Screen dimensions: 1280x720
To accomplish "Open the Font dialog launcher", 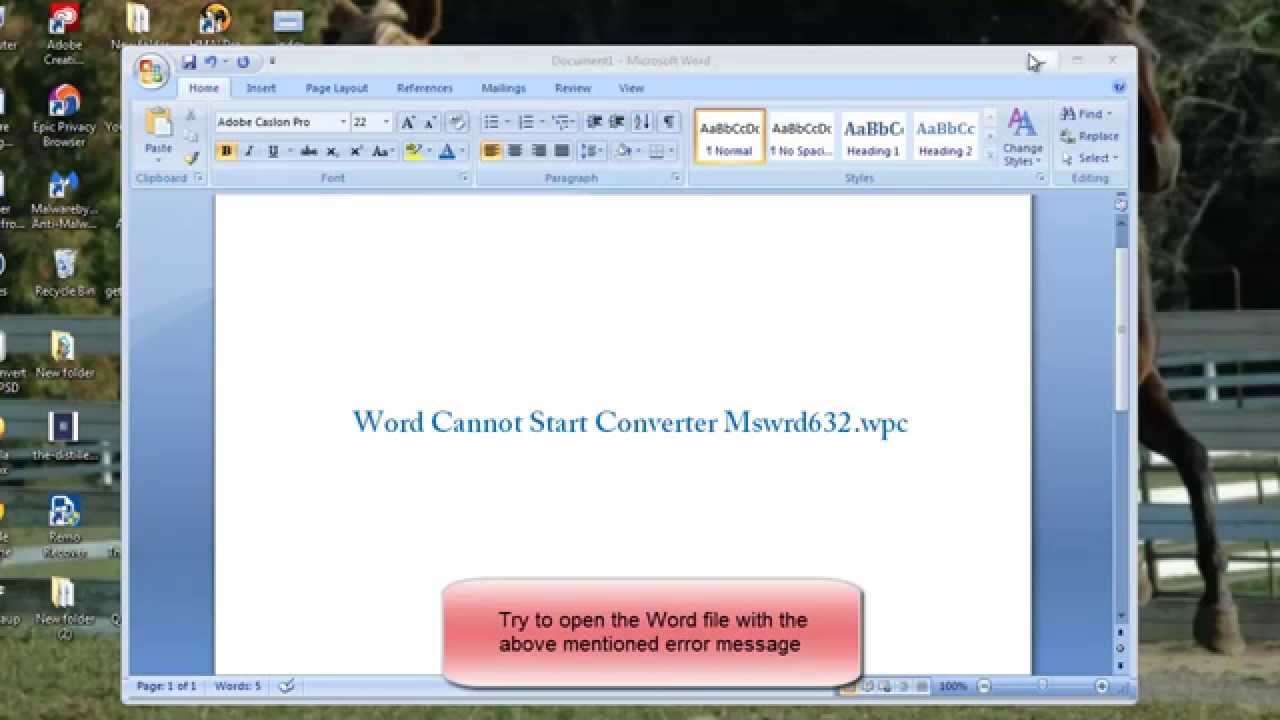I will coord(464,178).
